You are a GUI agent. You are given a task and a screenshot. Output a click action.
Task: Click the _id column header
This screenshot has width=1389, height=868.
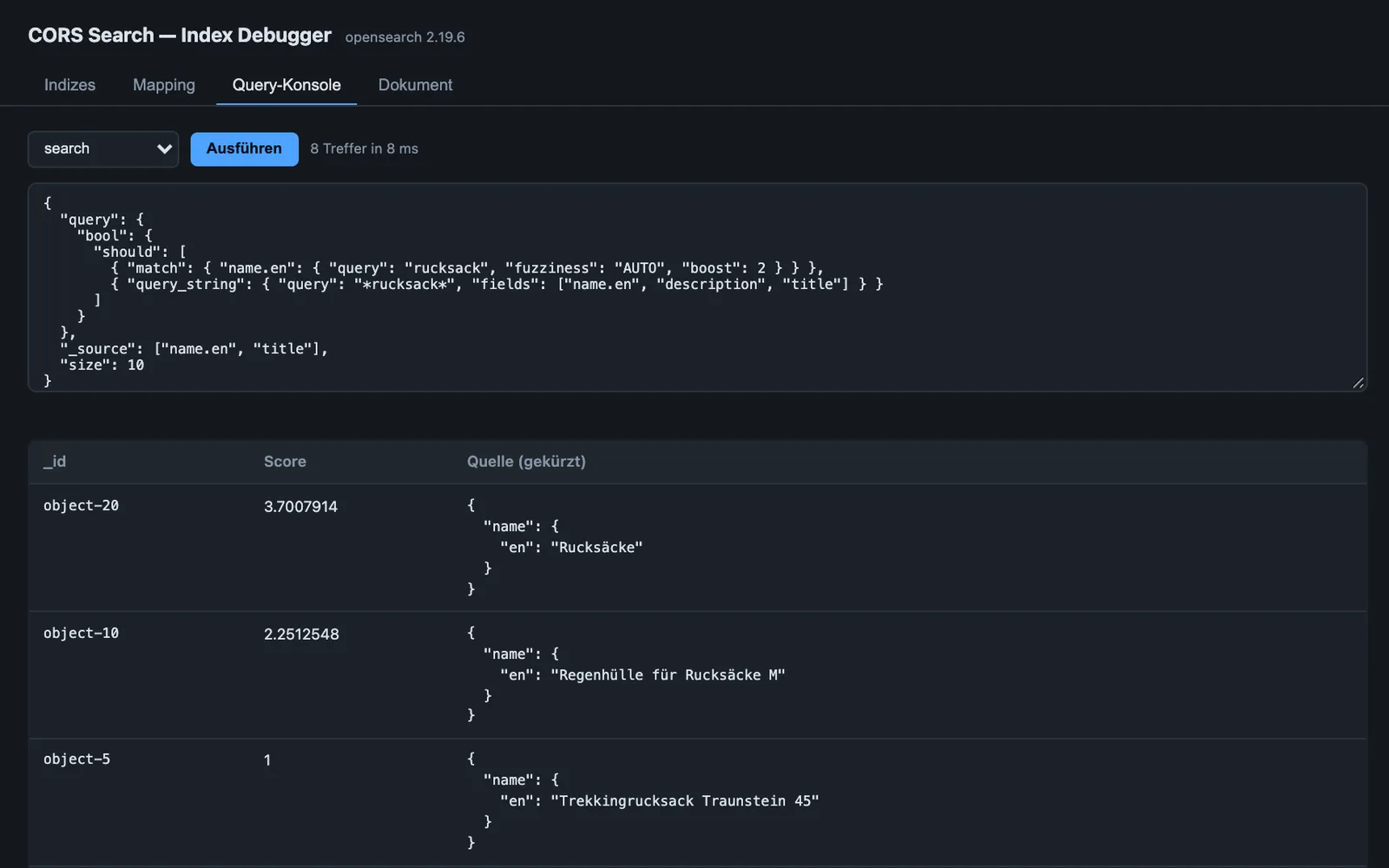(55, 462)
